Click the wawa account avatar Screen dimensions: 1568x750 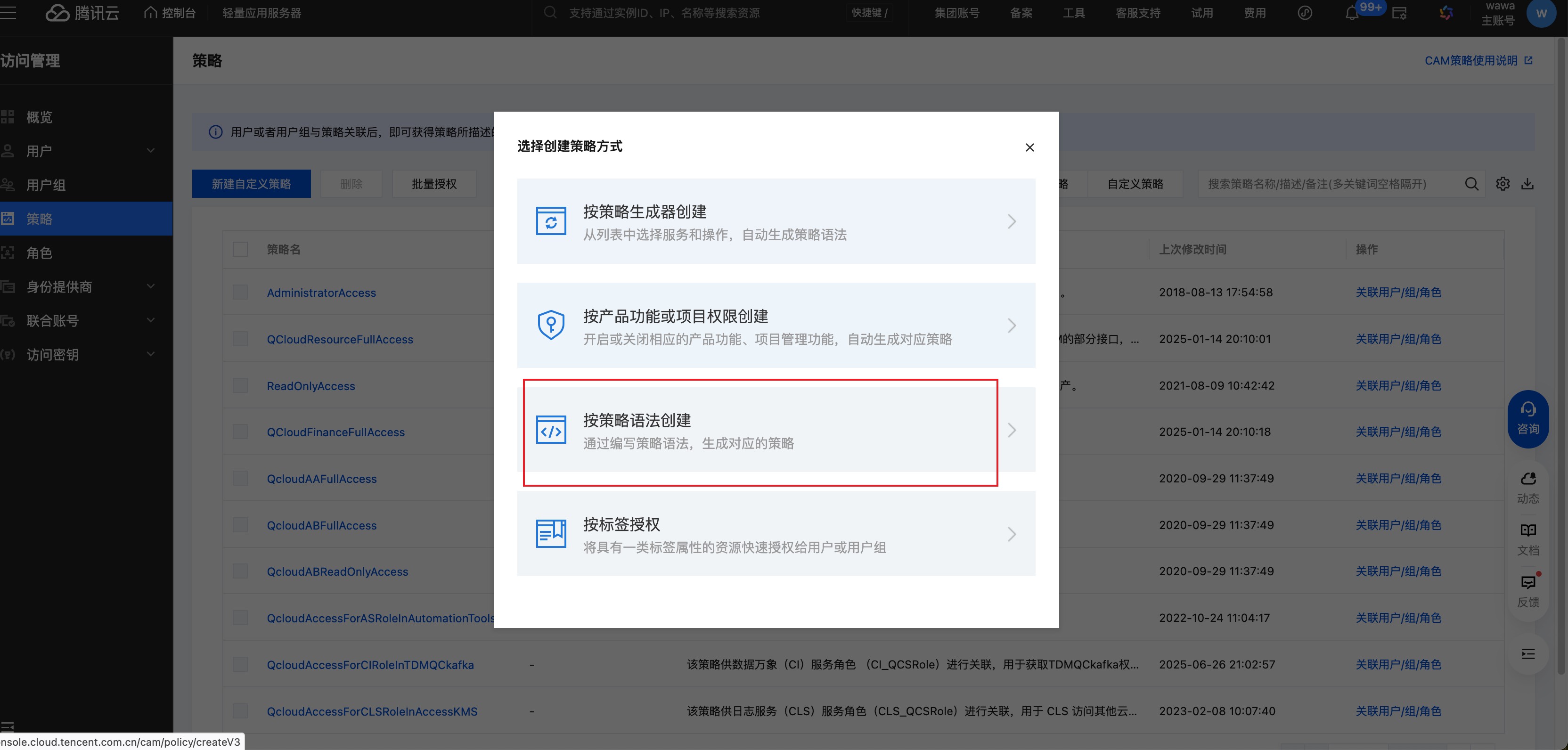pyautogui.click(x=1541, y=13)
